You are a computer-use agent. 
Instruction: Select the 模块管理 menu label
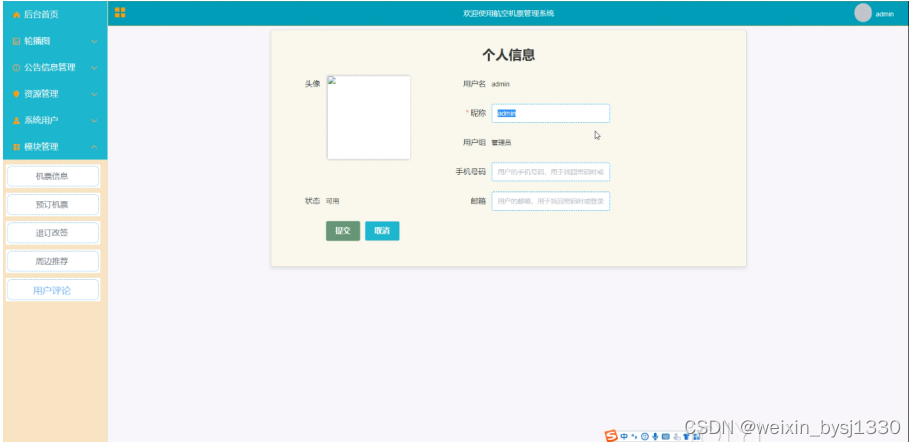(41, 147)
